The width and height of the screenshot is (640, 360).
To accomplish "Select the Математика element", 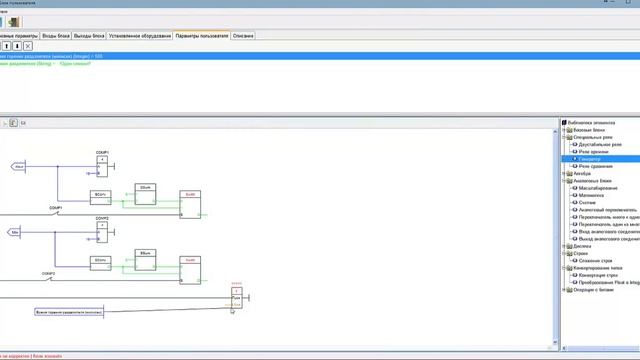I will tap(591, 196).
